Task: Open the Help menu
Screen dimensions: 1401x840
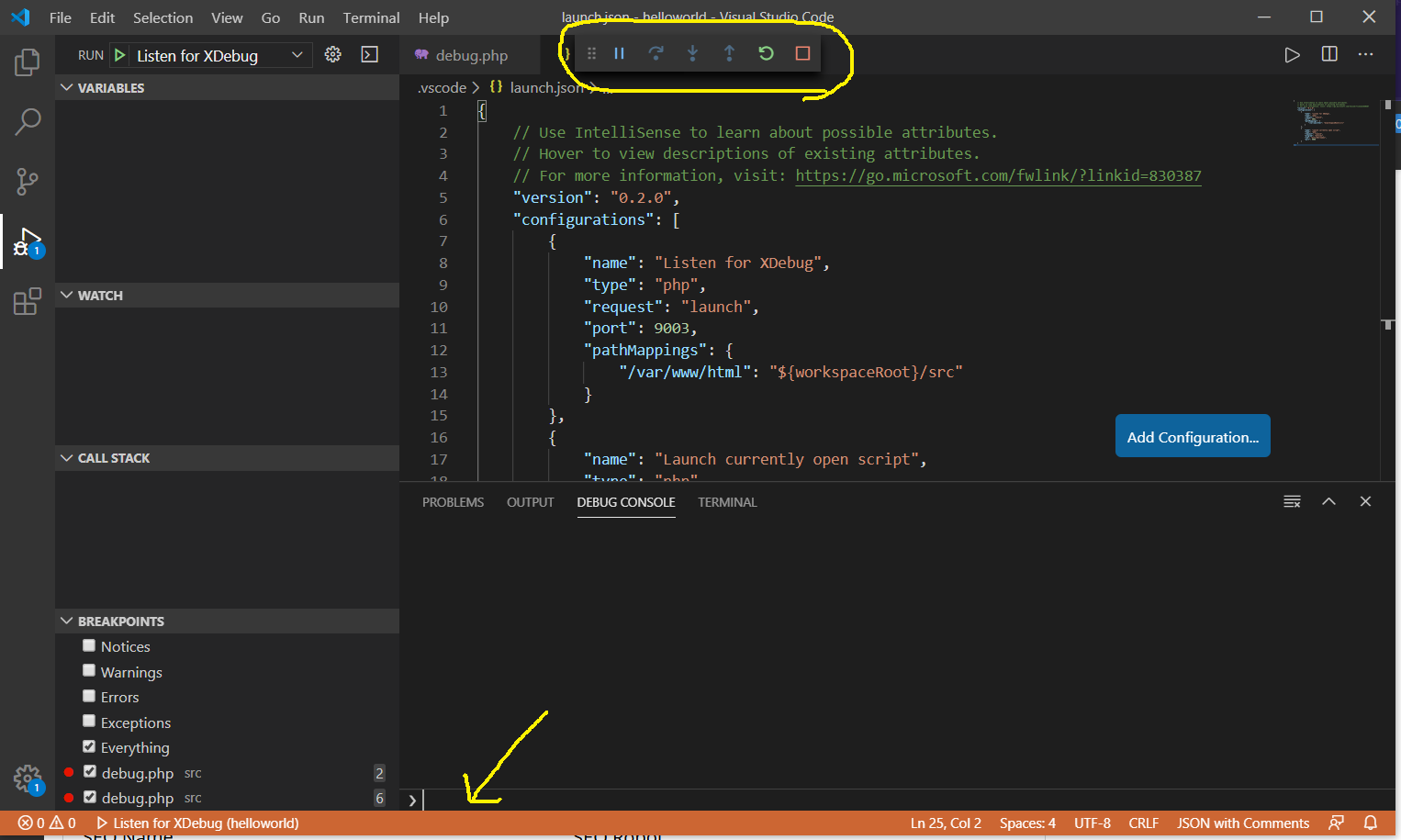Action: [433, 17]
